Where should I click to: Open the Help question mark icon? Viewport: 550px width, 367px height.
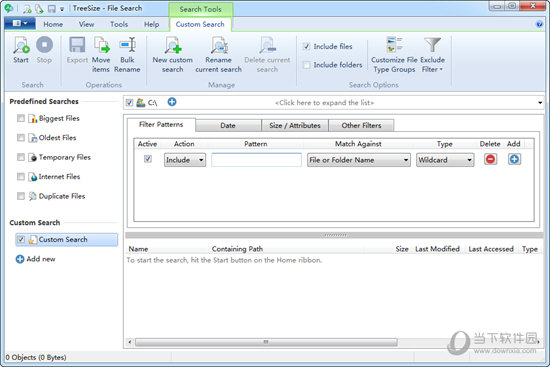(x=539, y=24)
